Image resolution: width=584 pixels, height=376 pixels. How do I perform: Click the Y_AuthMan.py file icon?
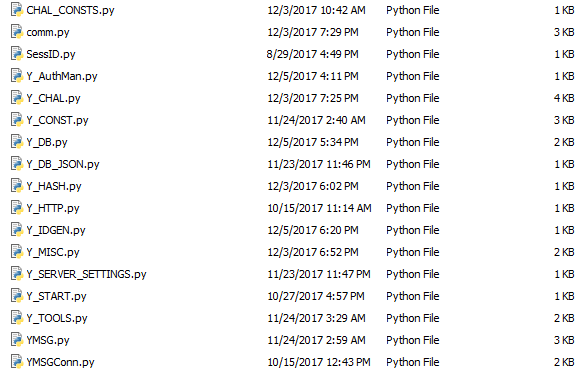click(17, 76)
